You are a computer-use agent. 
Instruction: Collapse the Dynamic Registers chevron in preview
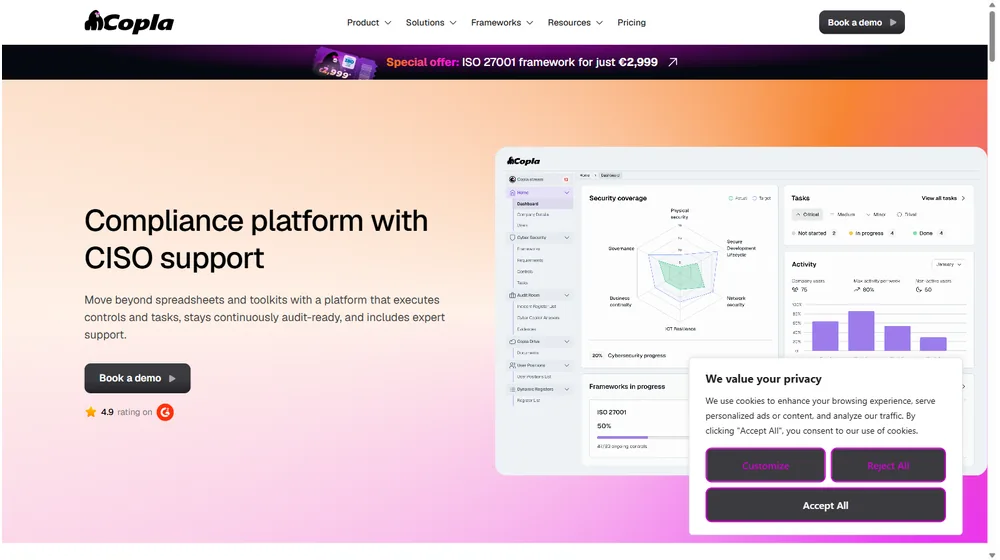click(566, 389)
